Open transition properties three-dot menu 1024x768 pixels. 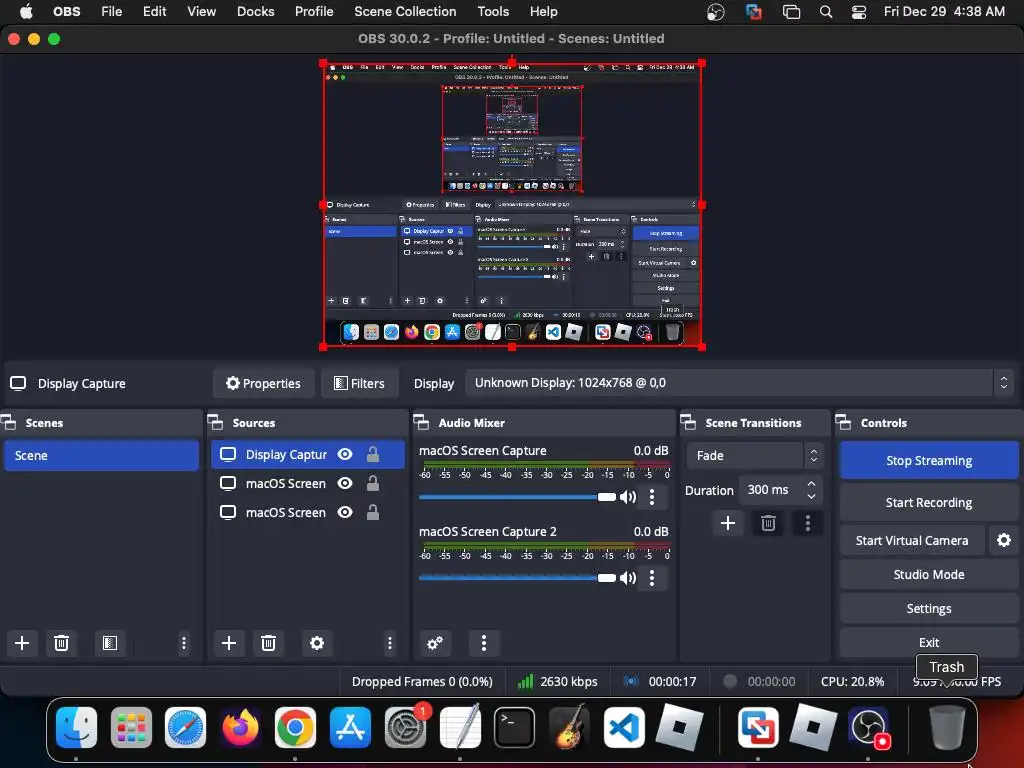click(808, 523)
